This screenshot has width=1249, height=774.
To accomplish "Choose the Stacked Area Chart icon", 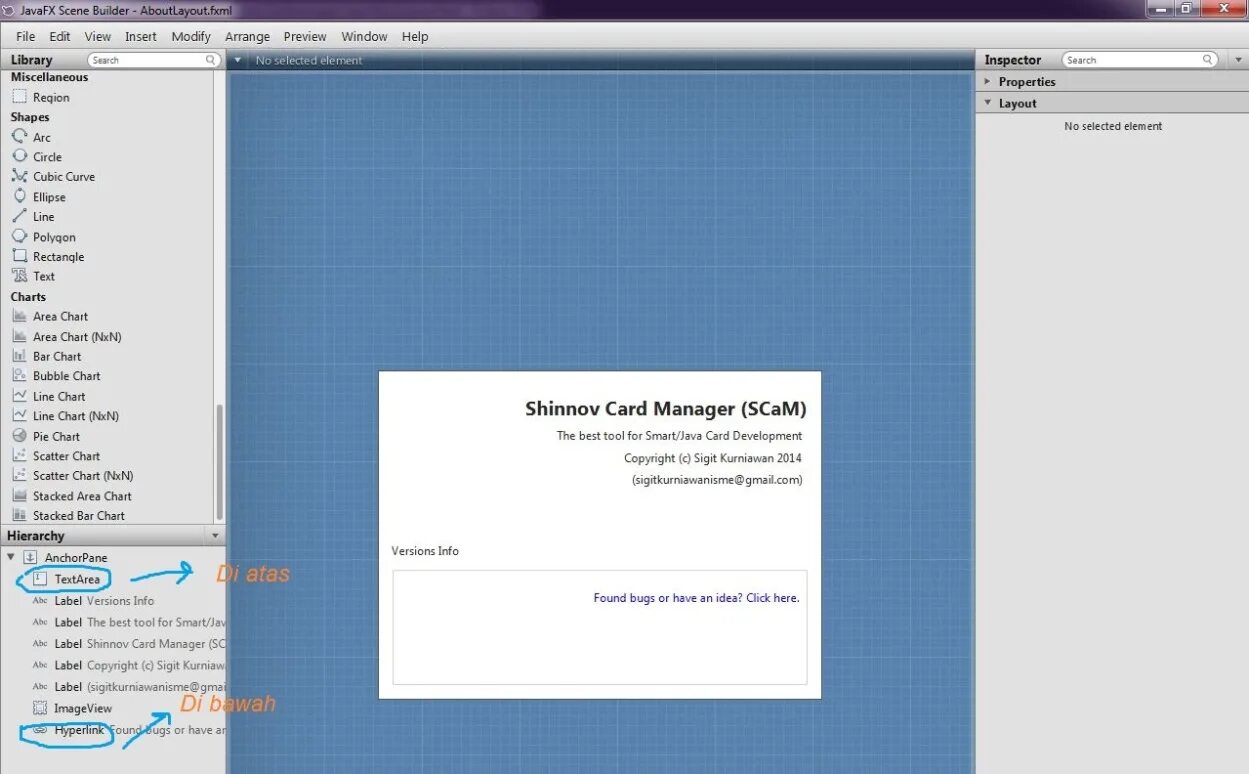I will (19, 496).
